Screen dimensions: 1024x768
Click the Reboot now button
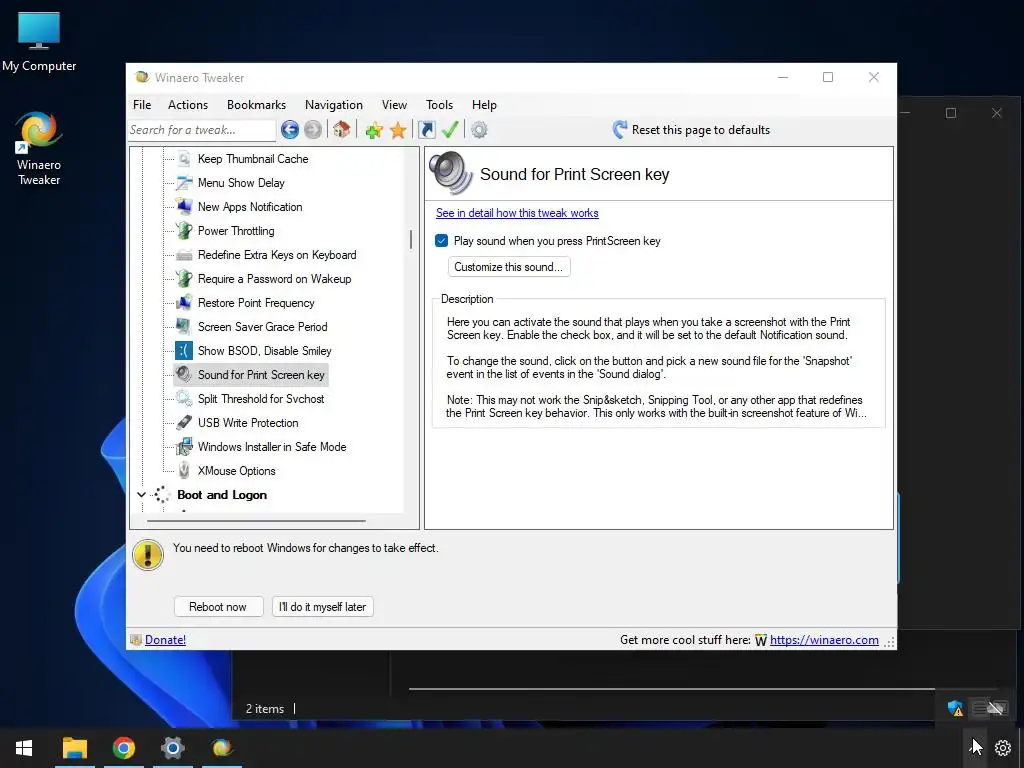pyautogui.click(x=218, y=607)
